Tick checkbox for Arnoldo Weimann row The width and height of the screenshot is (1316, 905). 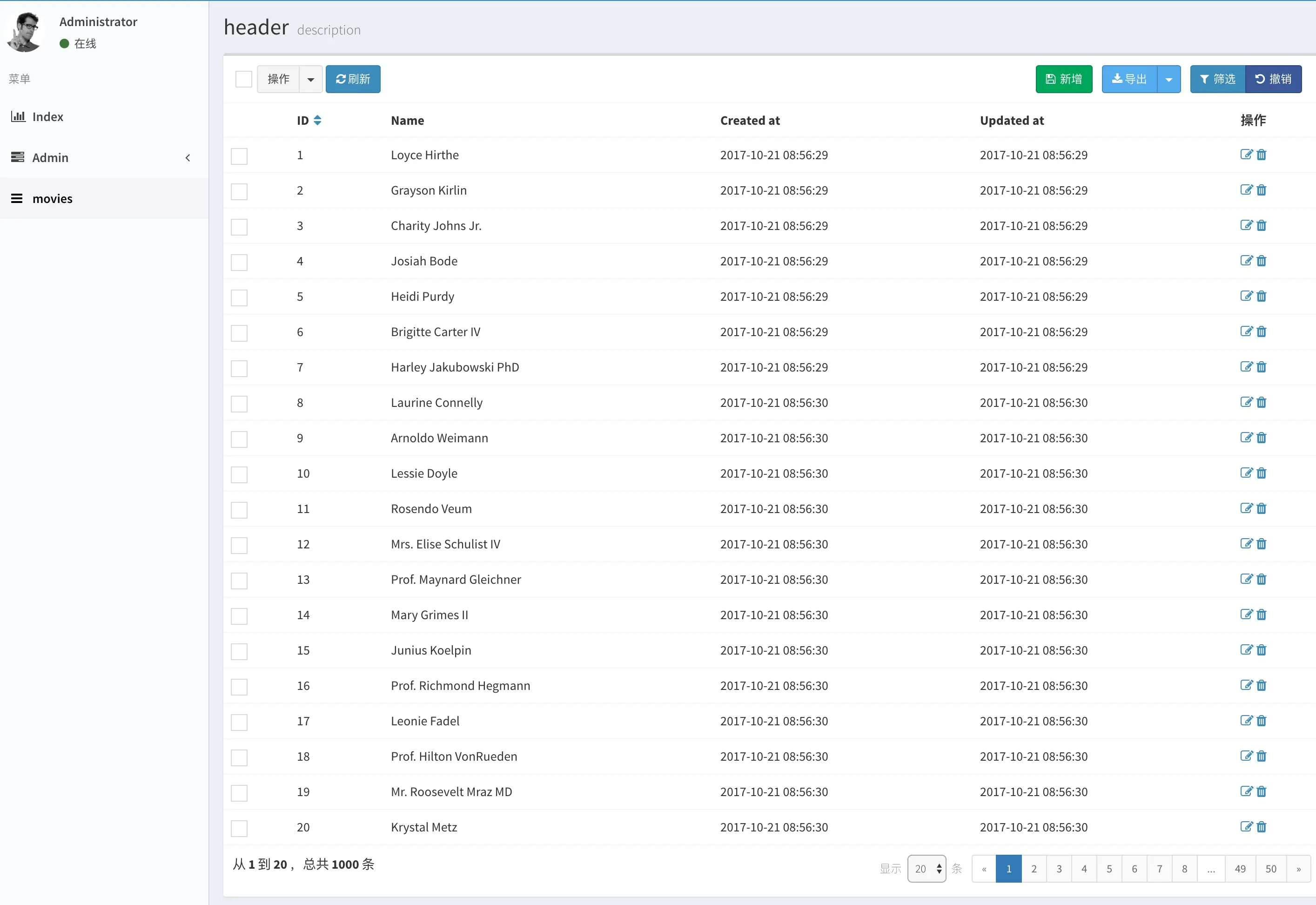[239, 439]
